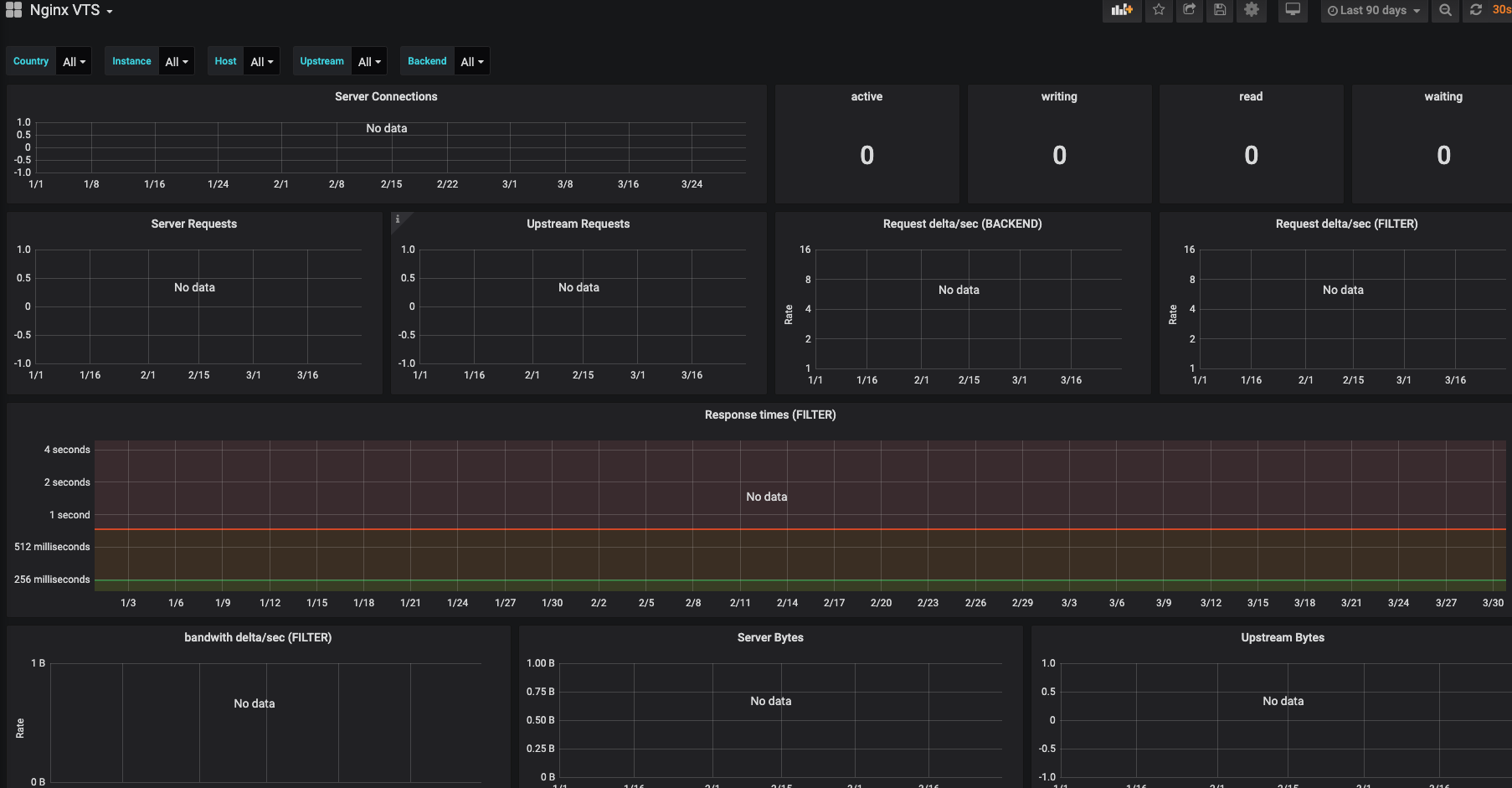
Task: Open the Host filter options
Action: (261, 60)
